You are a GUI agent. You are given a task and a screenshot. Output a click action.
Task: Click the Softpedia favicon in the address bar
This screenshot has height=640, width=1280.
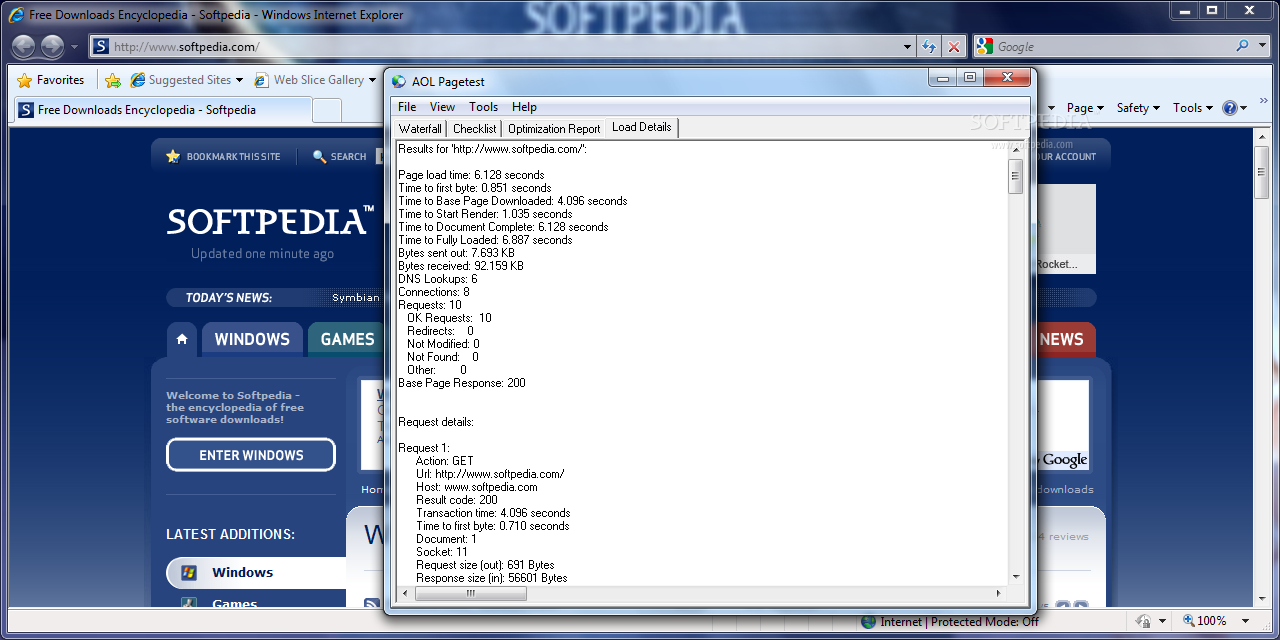tap(100, 46)
